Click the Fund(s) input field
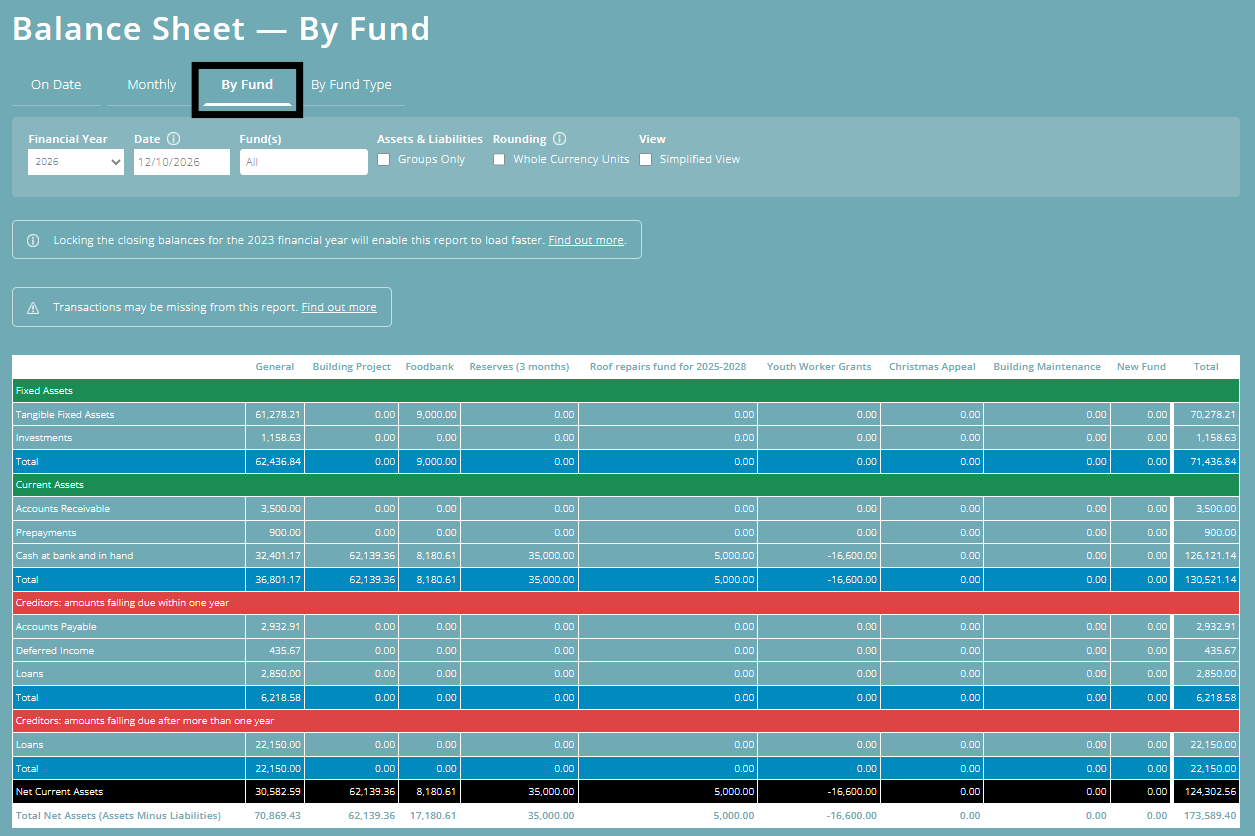 coord(304,162)
